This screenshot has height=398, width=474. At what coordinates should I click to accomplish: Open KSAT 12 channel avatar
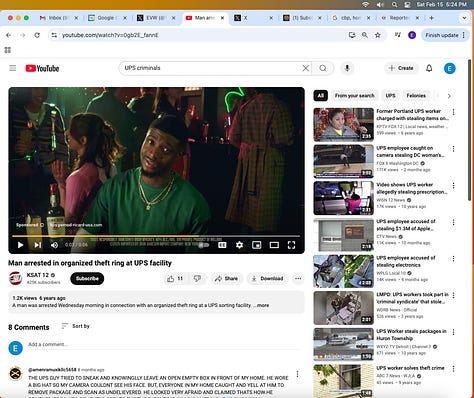pyautogui.click(x=15, y=278)
